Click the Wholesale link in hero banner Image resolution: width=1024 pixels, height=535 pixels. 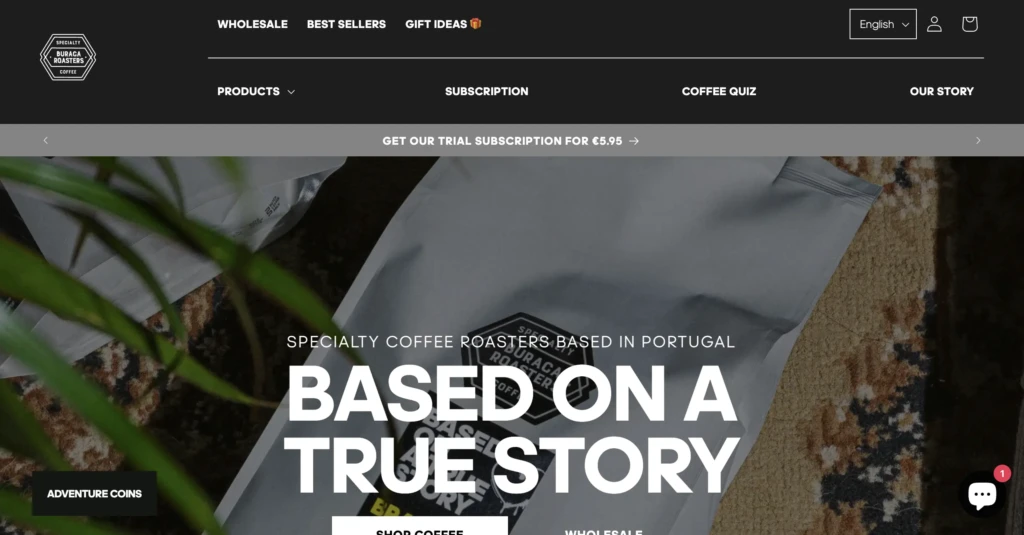click(603, 530)
